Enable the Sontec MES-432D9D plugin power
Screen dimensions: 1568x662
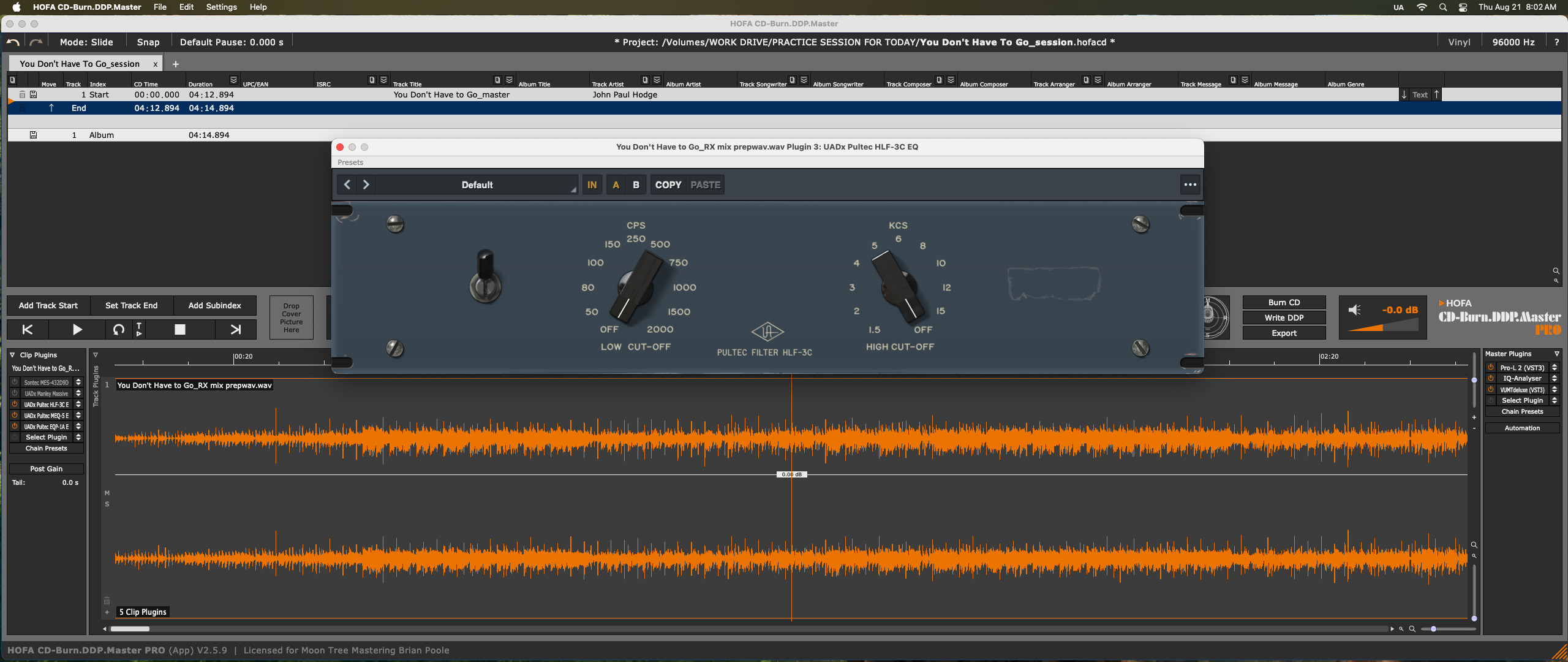tap(15, 382)
